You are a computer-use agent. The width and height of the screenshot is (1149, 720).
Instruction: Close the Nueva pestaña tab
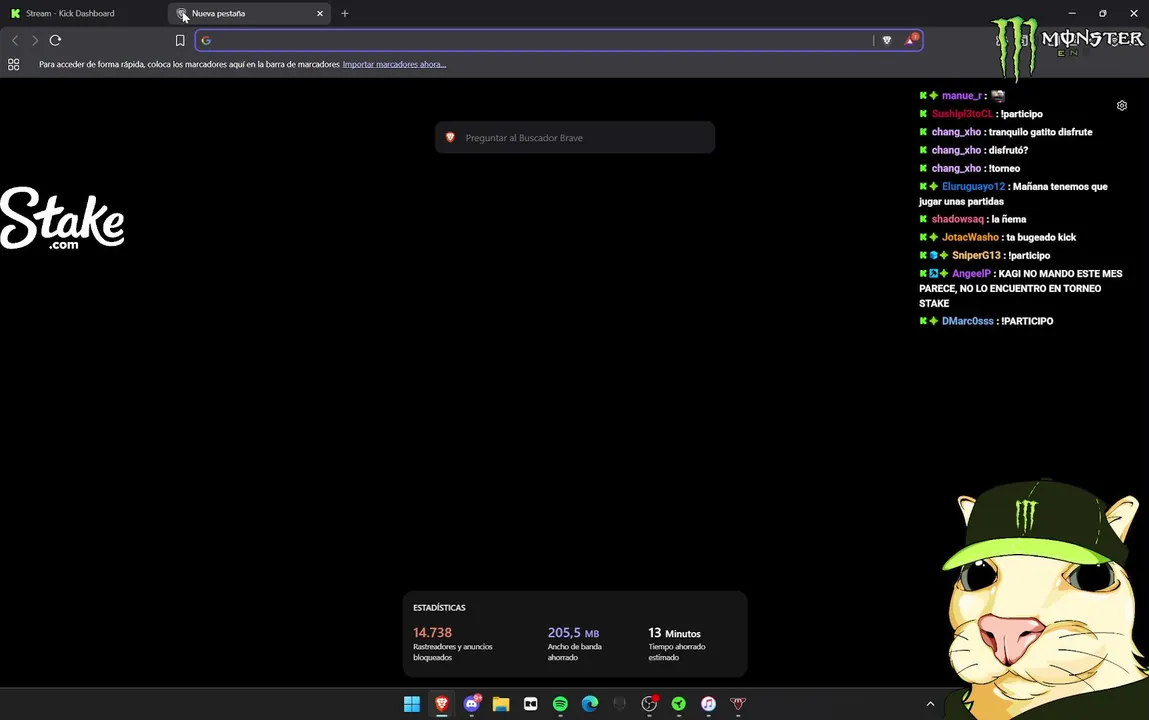tap(319, 13)
